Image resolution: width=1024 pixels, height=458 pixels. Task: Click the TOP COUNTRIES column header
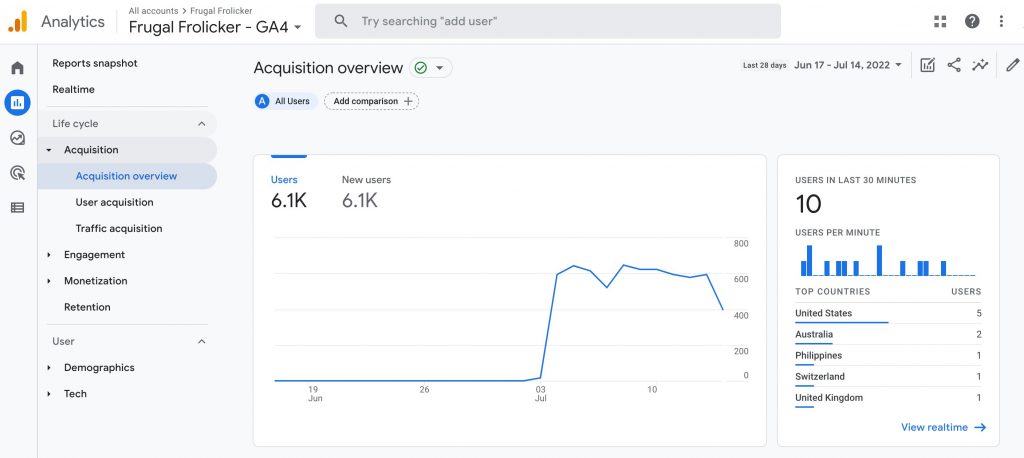click(x=833, y=292)
